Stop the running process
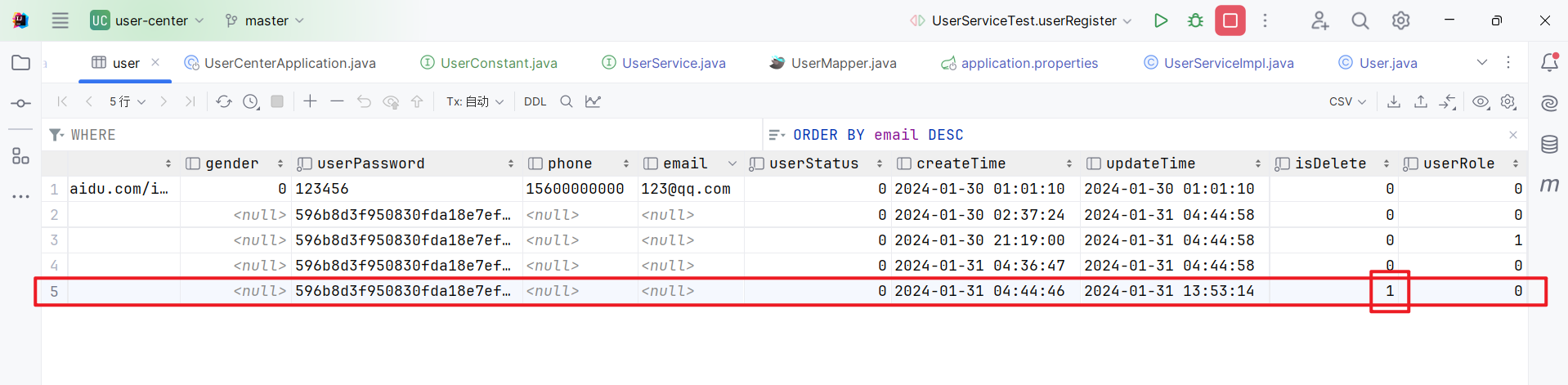 coord(1230,20)
